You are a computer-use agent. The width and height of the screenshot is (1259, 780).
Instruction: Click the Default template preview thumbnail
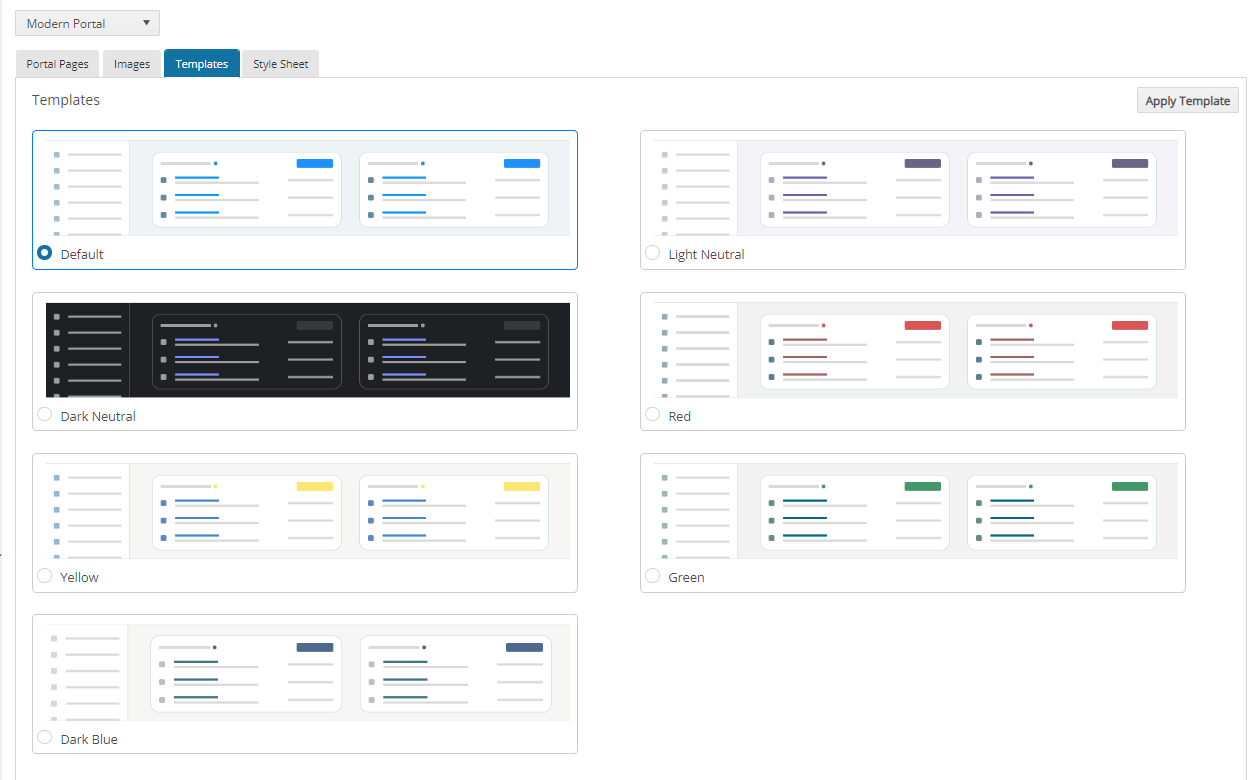[x=308, y=188]
